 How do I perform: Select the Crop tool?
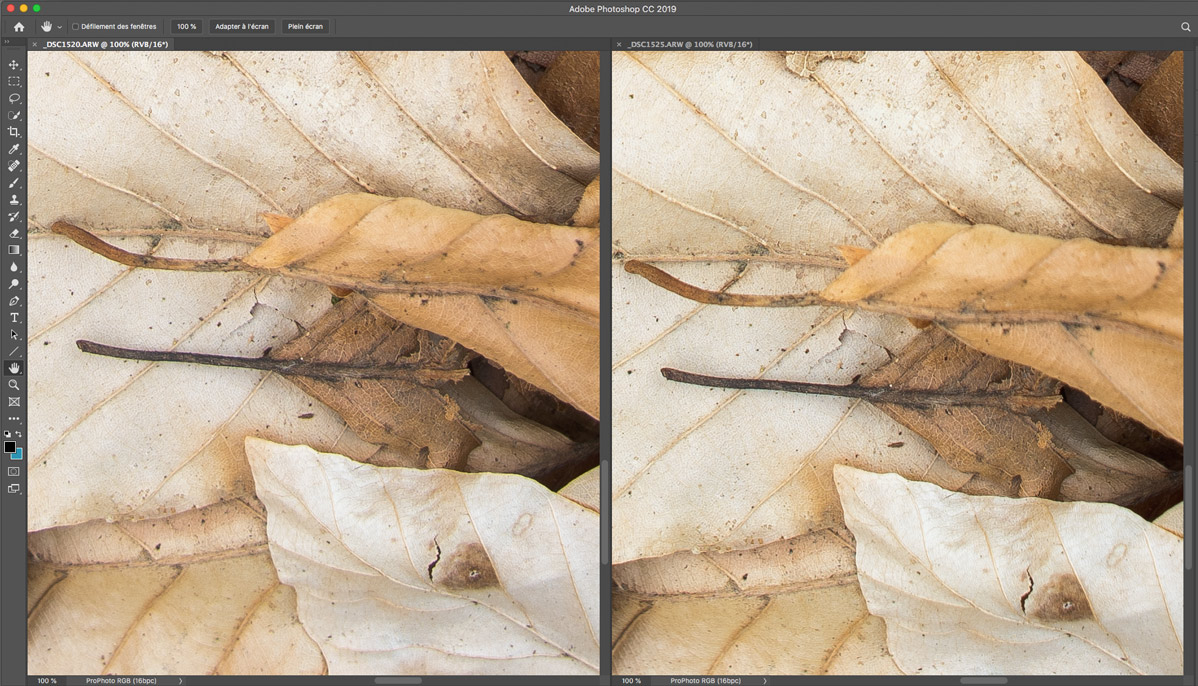14,132
